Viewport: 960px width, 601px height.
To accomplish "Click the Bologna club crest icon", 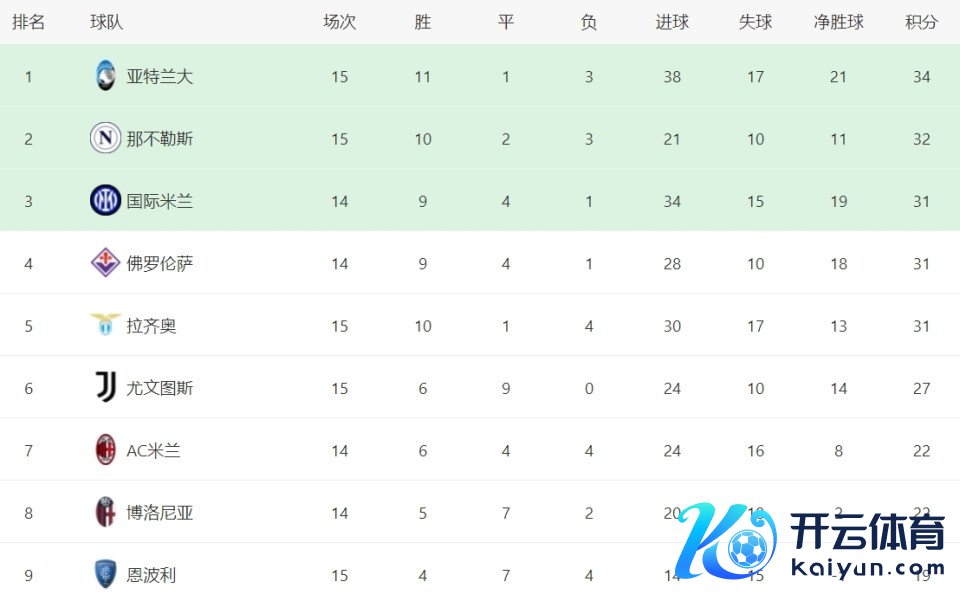I will click(105, 513).
